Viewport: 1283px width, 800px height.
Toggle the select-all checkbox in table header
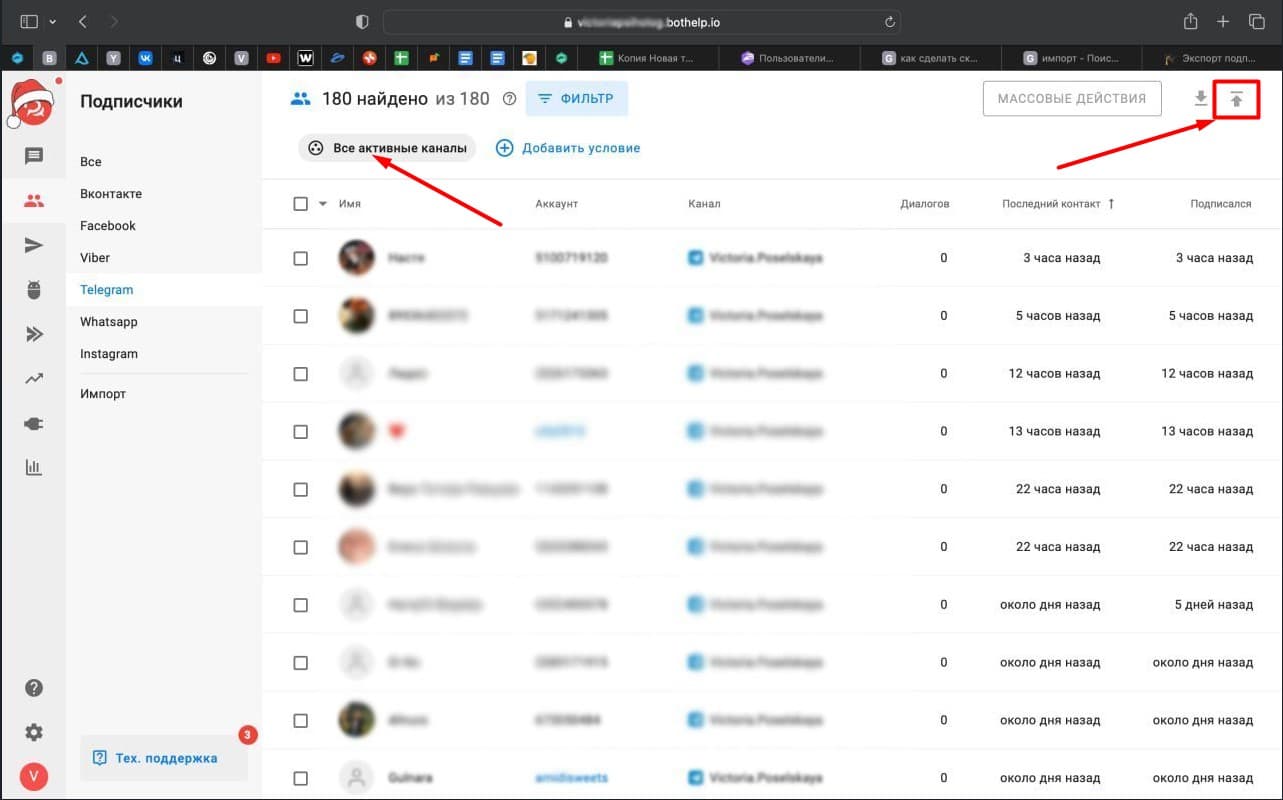(x=301, y=204)
